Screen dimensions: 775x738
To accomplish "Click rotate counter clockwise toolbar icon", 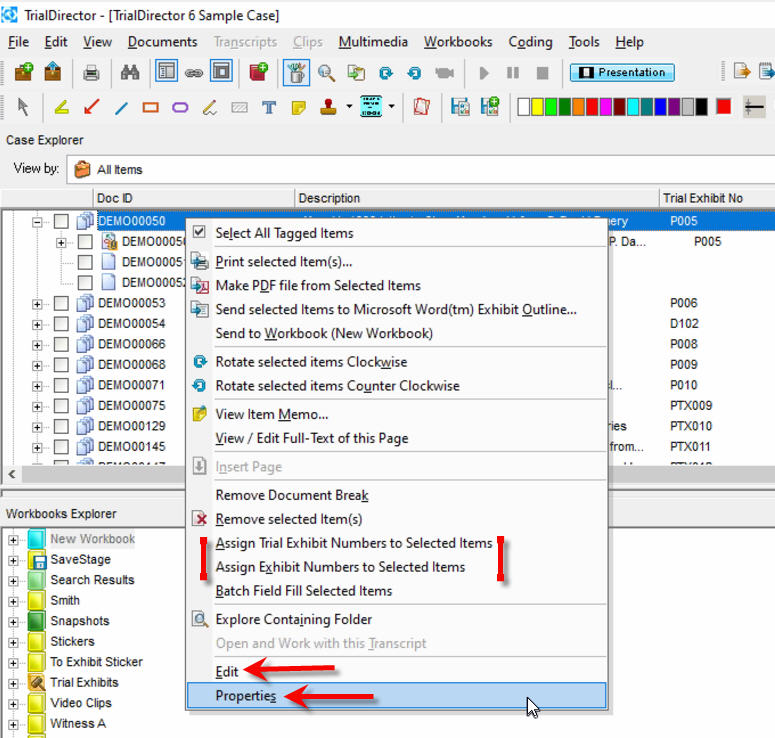I will [414, 73].
